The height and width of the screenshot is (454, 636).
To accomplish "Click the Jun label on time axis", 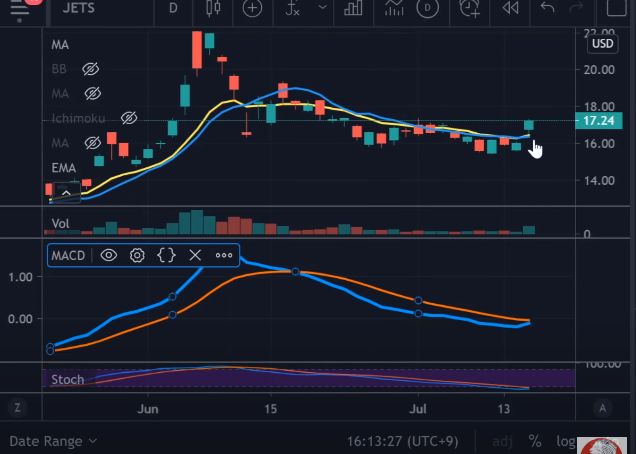I will [x=148, y=409].
